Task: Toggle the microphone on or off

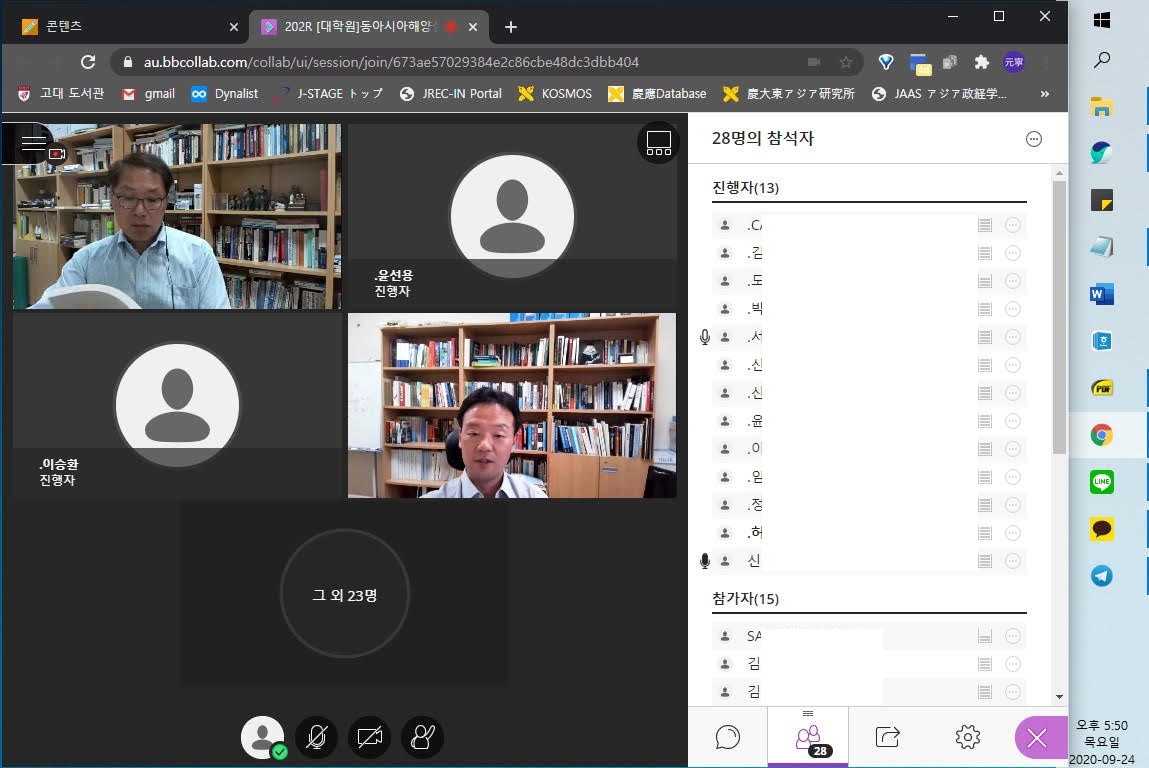Action: tap(316, 738)
